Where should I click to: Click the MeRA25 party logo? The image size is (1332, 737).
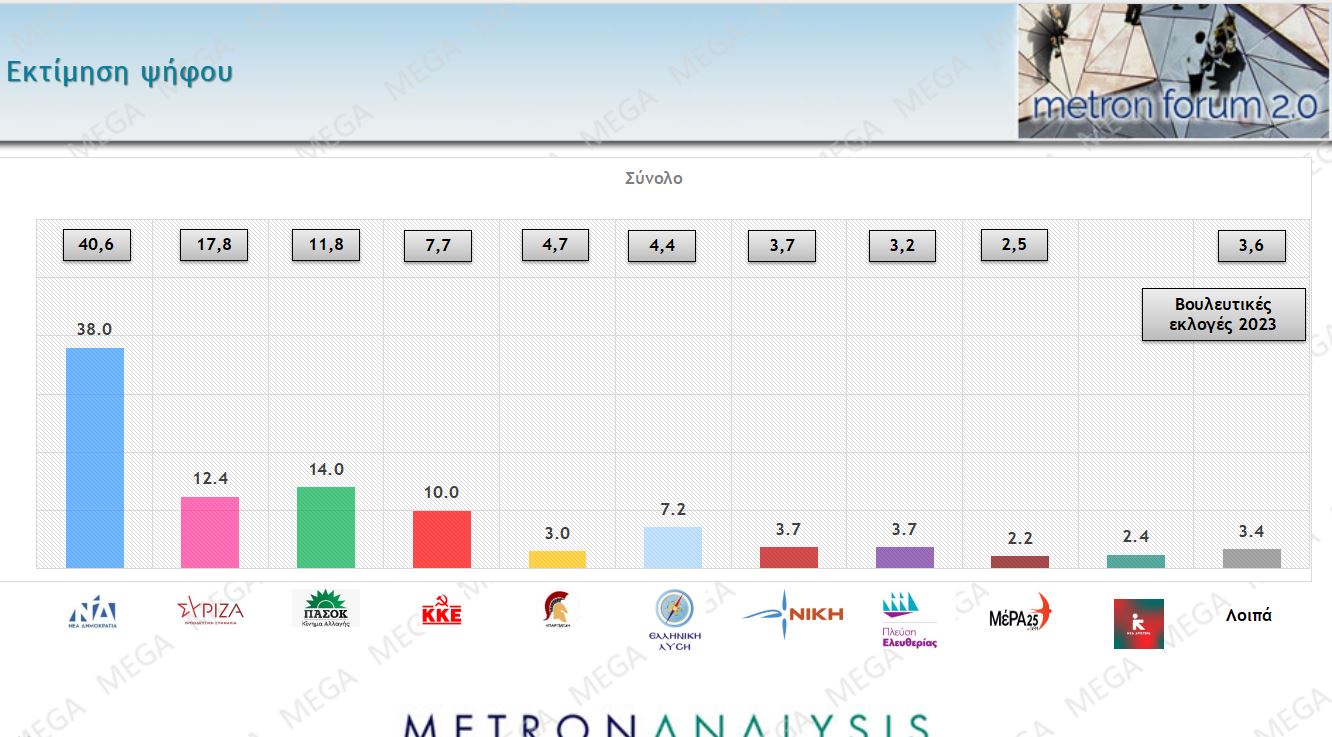tap(1020, 613)
